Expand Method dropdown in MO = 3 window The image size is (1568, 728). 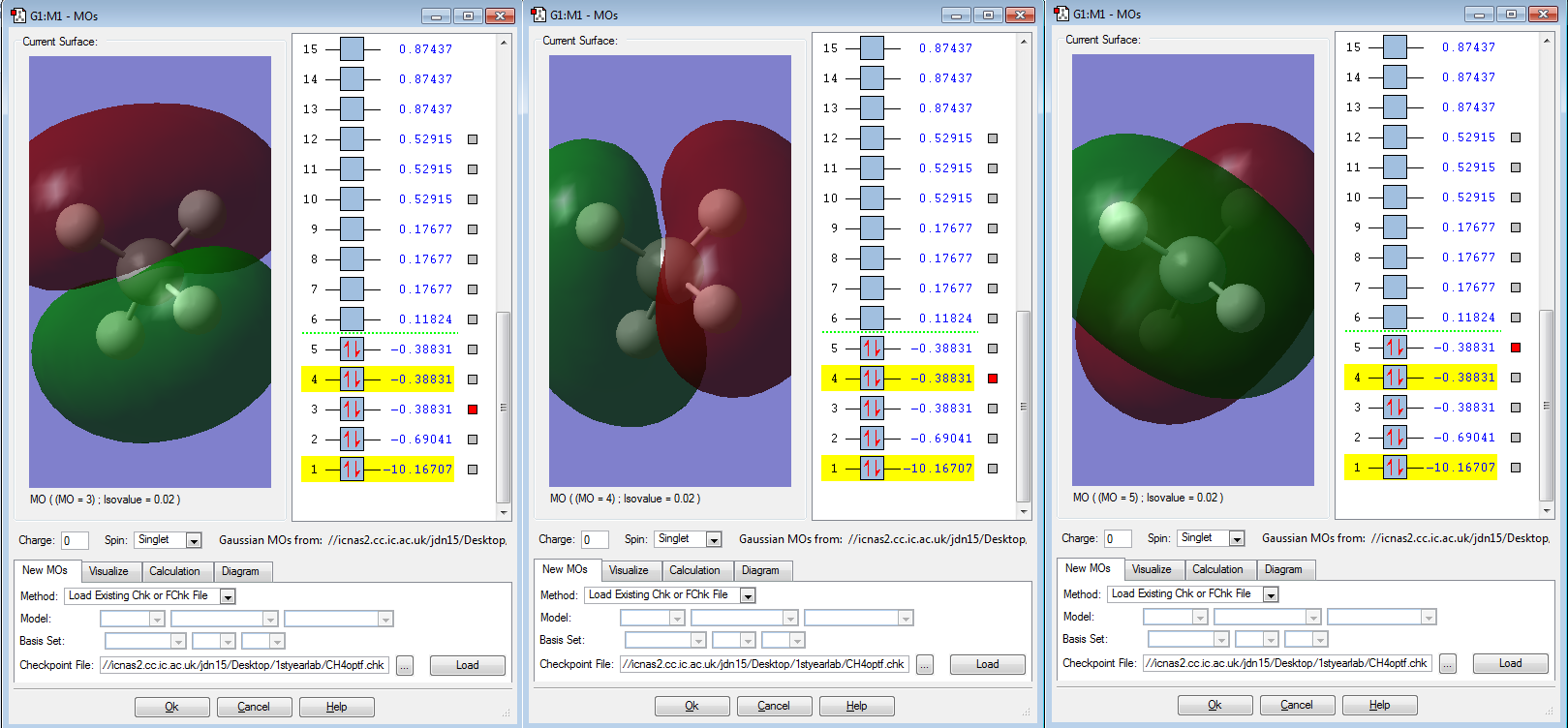(x=228, y=596)
